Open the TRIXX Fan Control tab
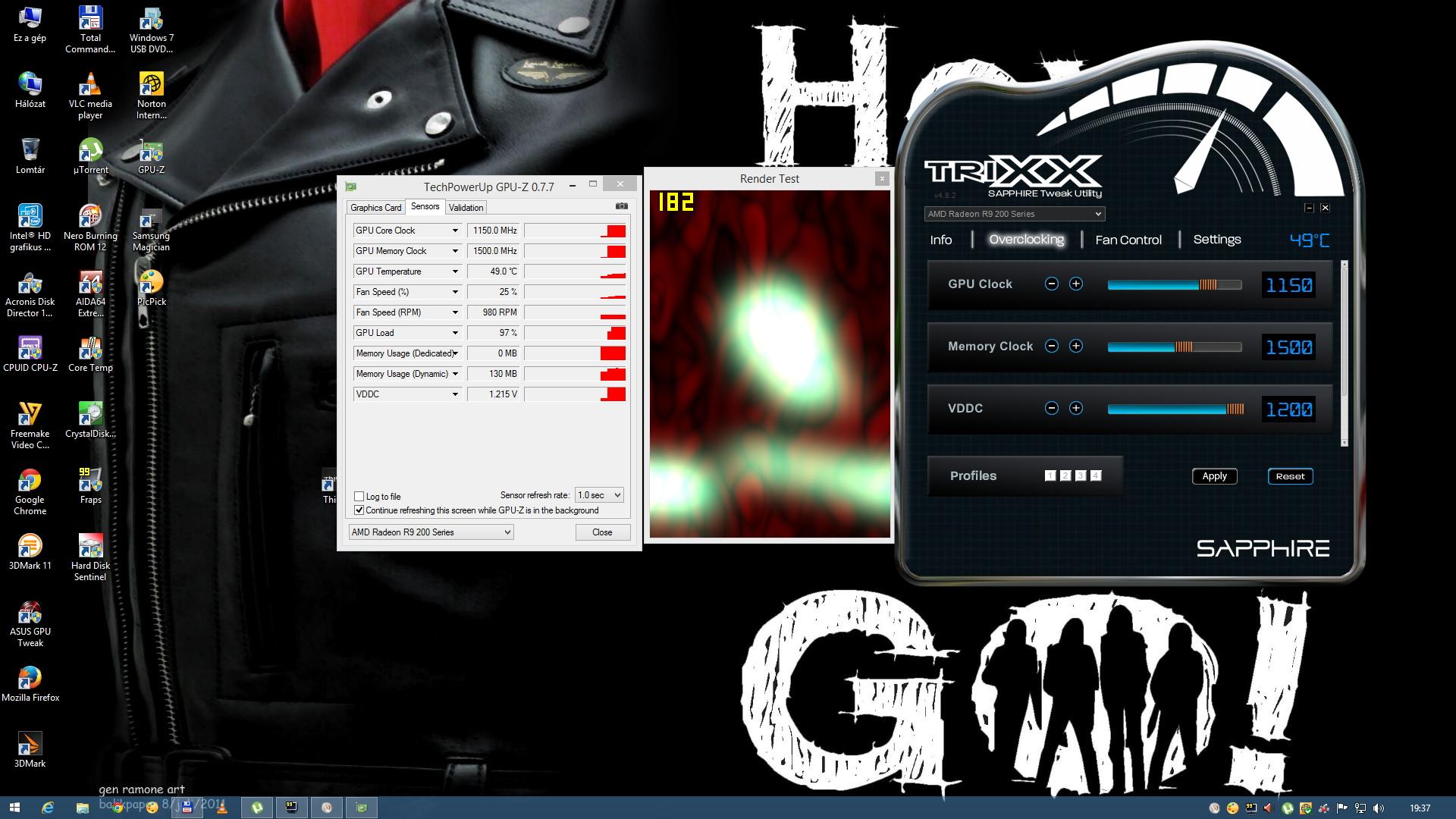 coord(1128,240)
